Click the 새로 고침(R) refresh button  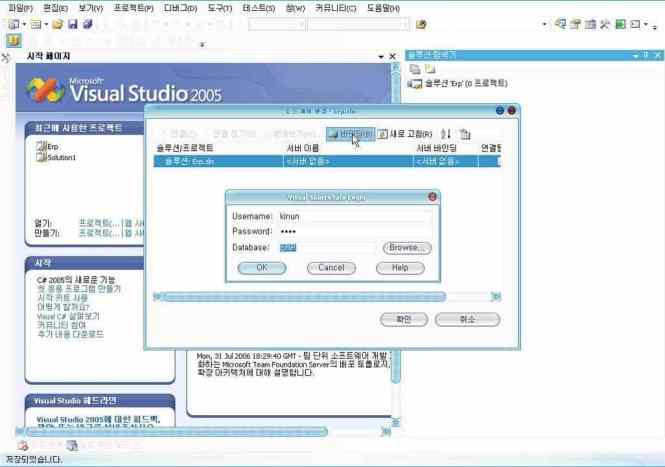405,134
